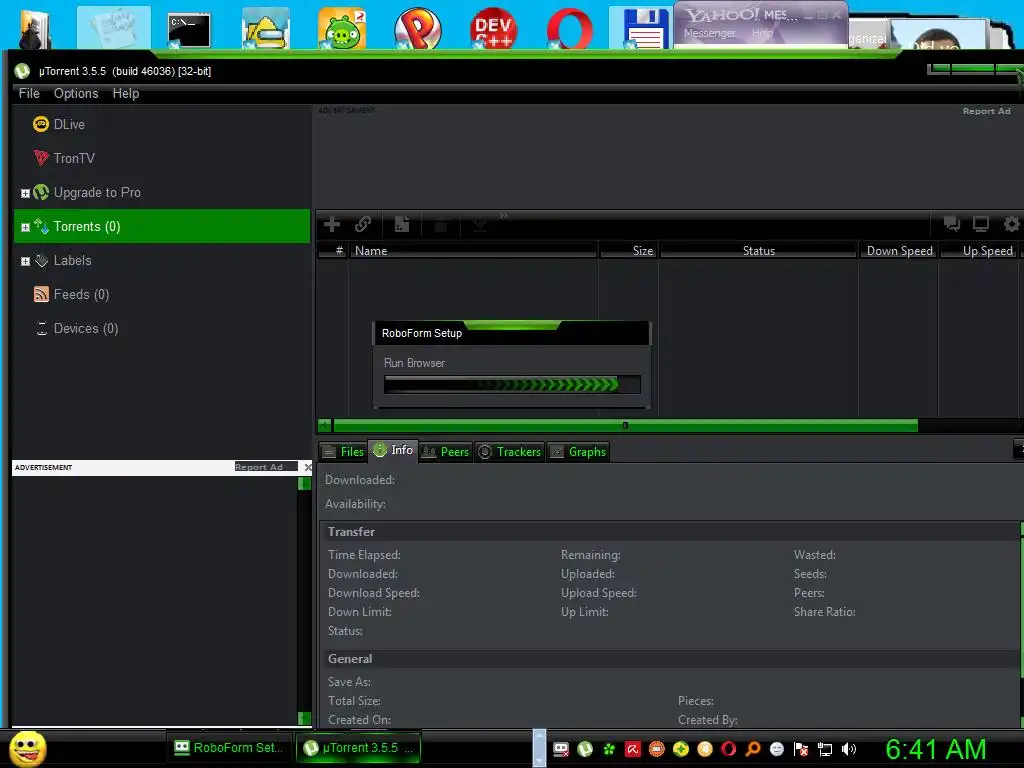Click the RoboForm Setup dialog title
This screenshot has width=1024, height=768.
(421, 333)
